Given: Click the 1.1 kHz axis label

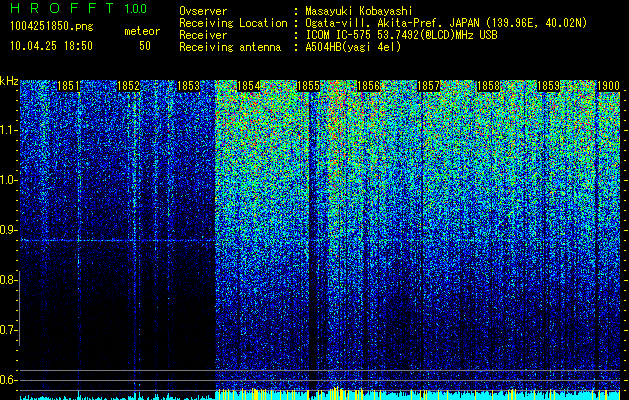Looking at the screenshot, I should pyautogui.click(x=8, y=130).
